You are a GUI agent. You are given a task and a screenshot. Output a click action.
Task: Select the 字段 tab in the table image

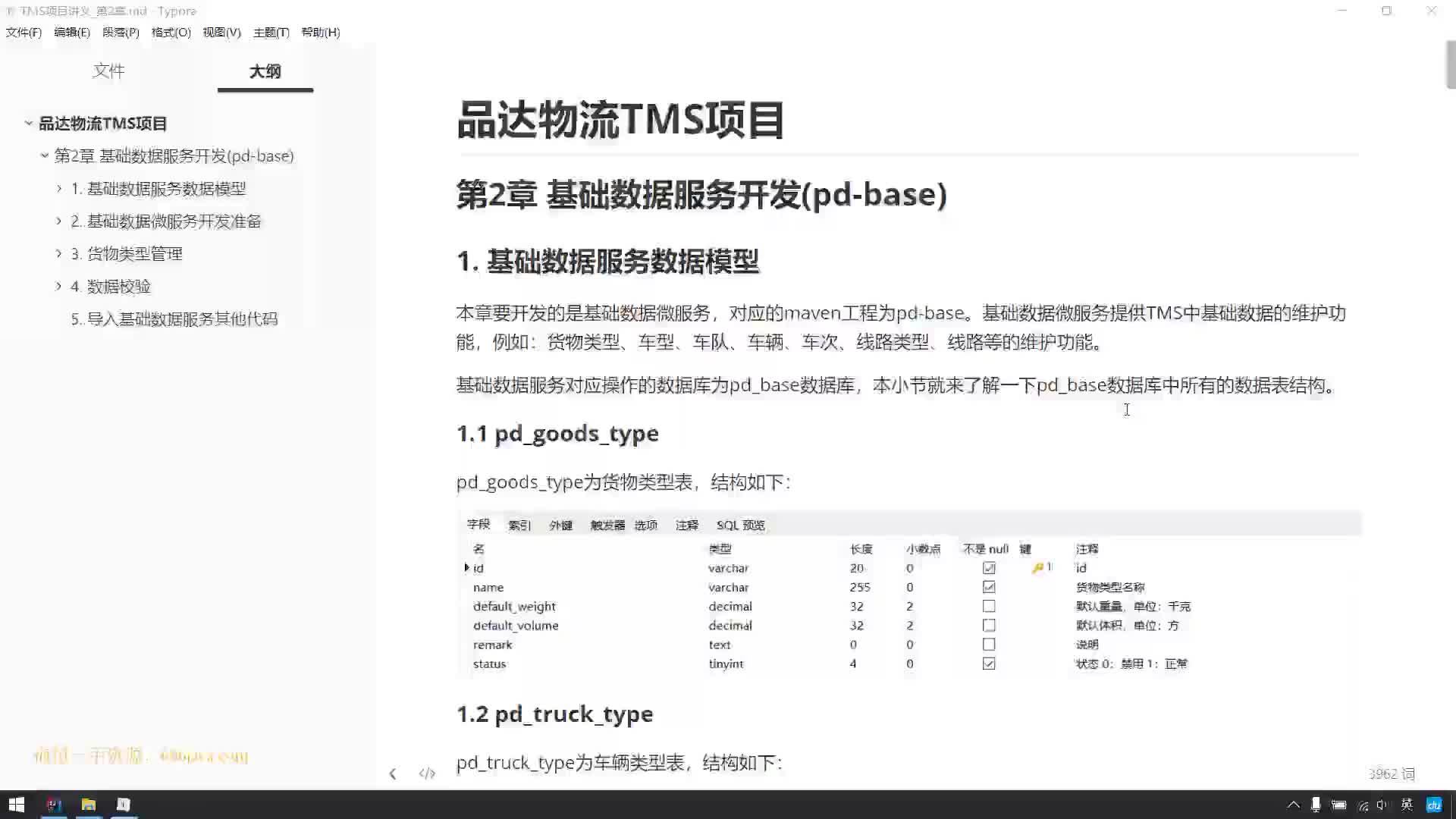pyautogui.click(x=479, y=524)
